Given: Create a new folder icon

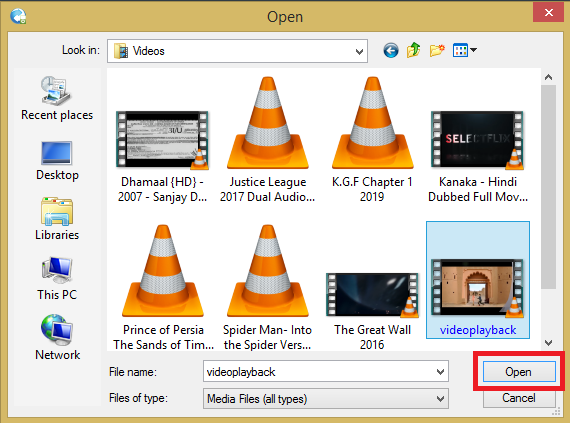Looking at the screenshot, I should click(437, 51).
